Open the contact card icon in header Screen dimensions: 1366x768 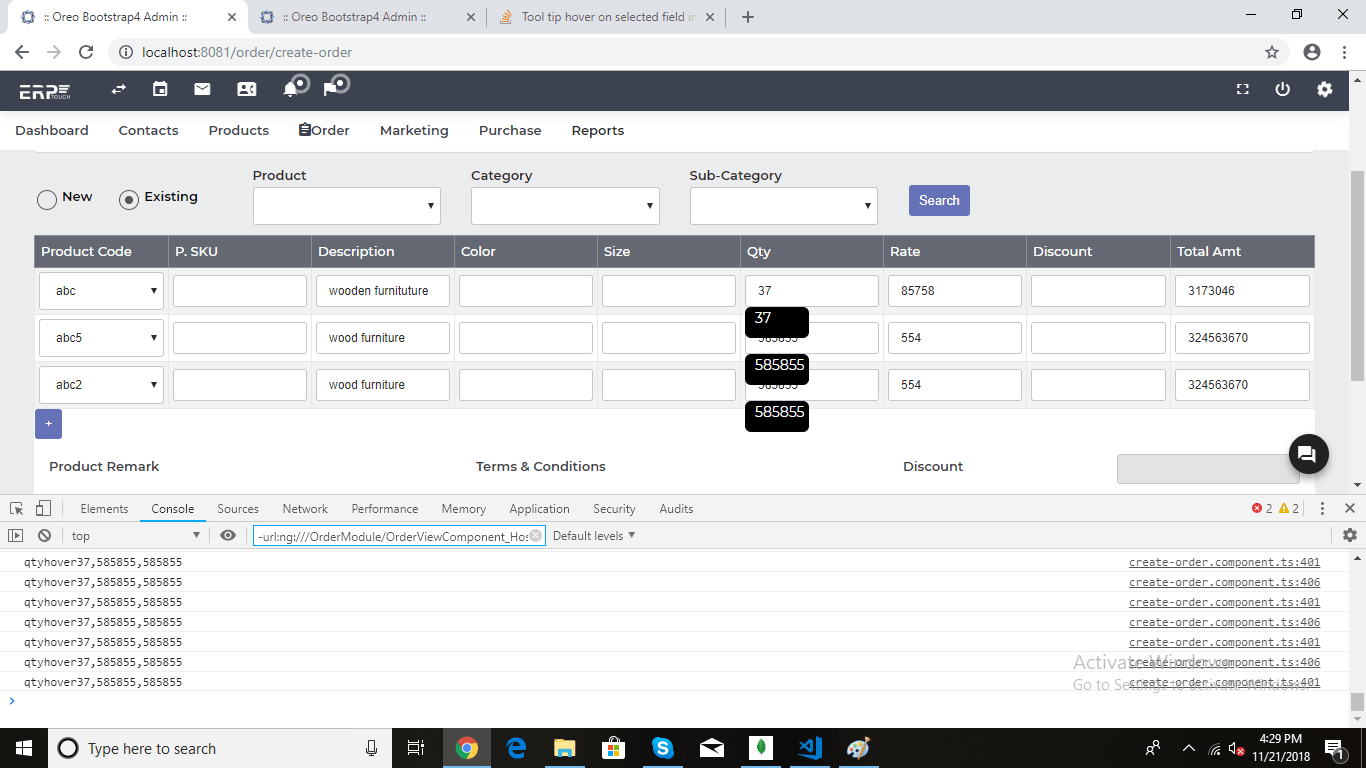click(246, 89)
